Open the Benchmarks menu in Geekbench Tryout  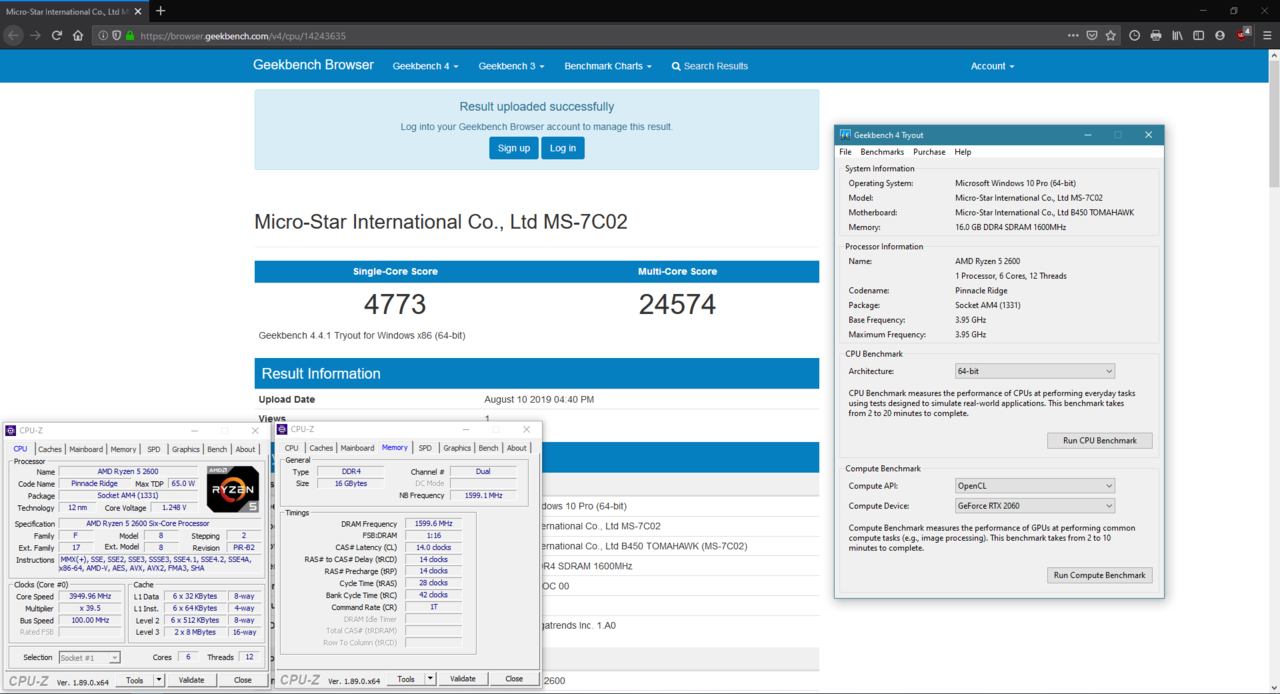click(882, 152)
